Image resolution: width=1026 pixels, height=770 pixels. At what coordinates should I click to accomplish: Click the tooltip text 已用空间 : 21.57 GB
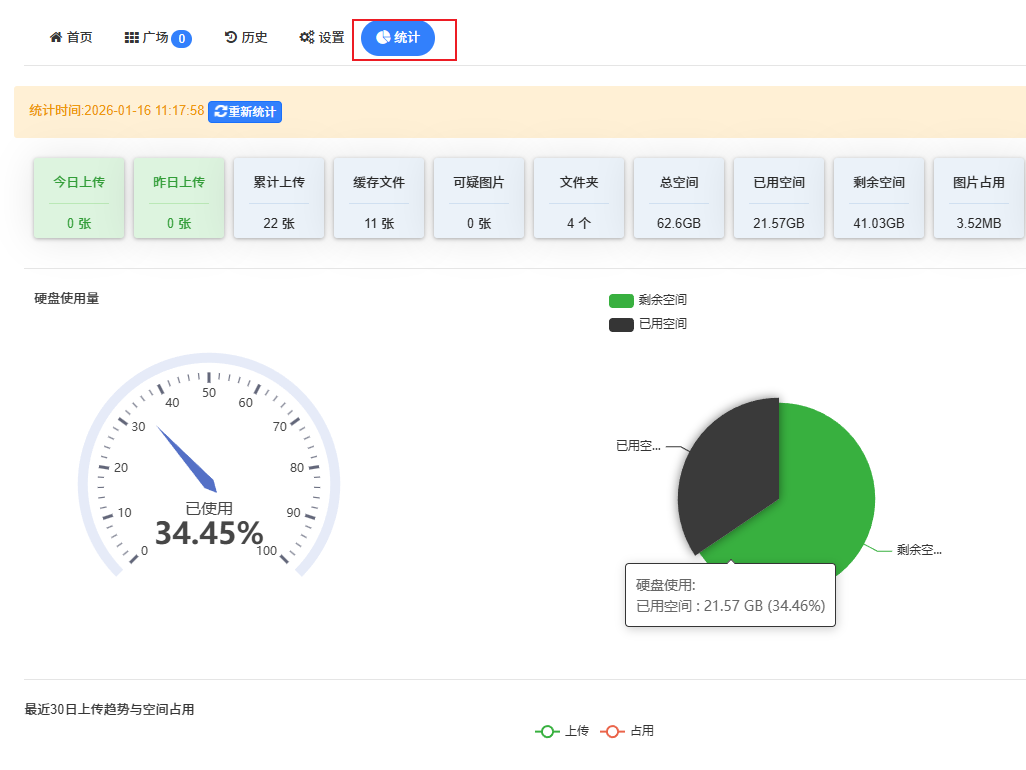[730, 606]
